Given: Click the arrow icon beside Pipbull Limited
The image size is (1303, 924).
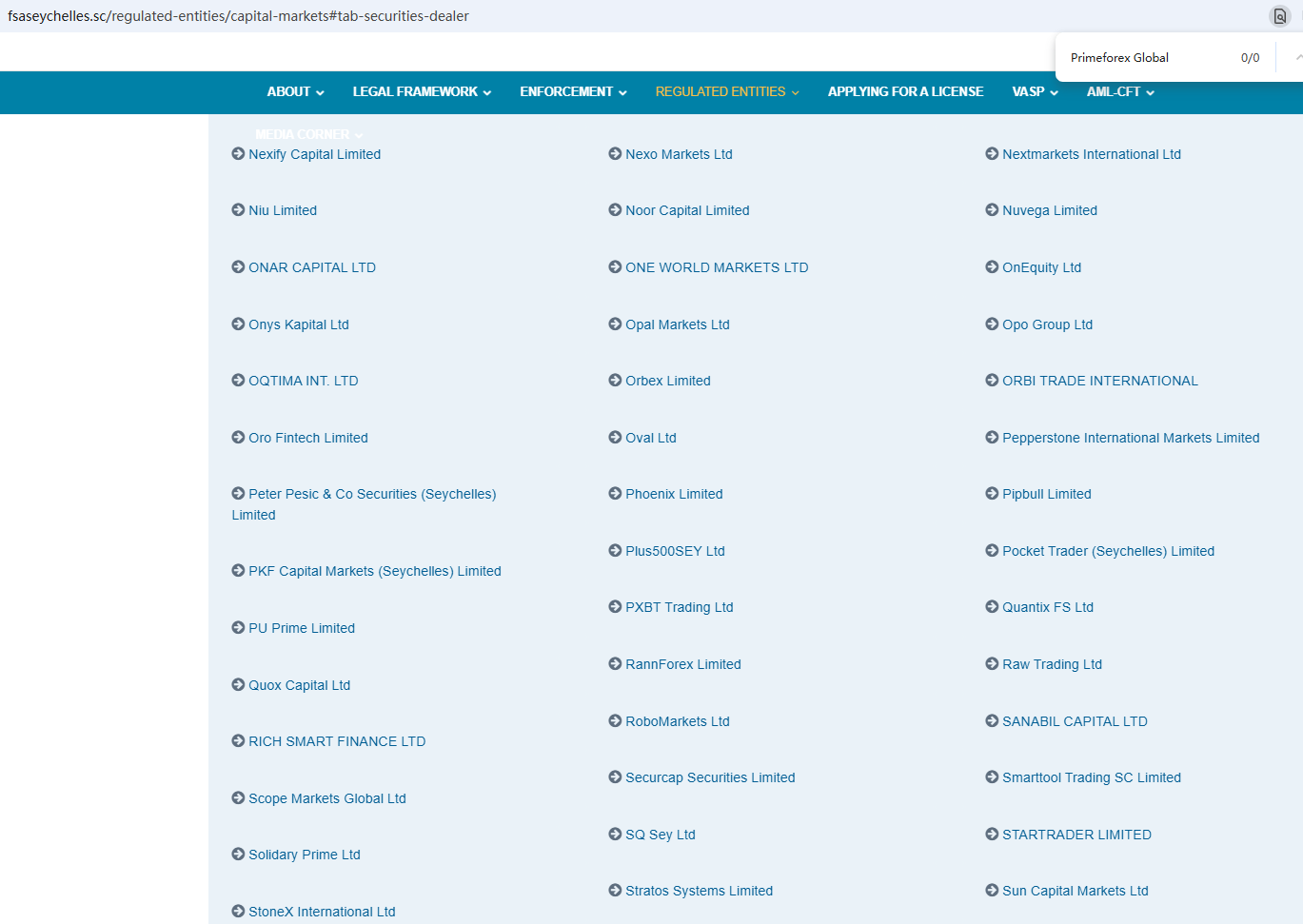Looking at the screenshot, I should (x=992, y=493).
